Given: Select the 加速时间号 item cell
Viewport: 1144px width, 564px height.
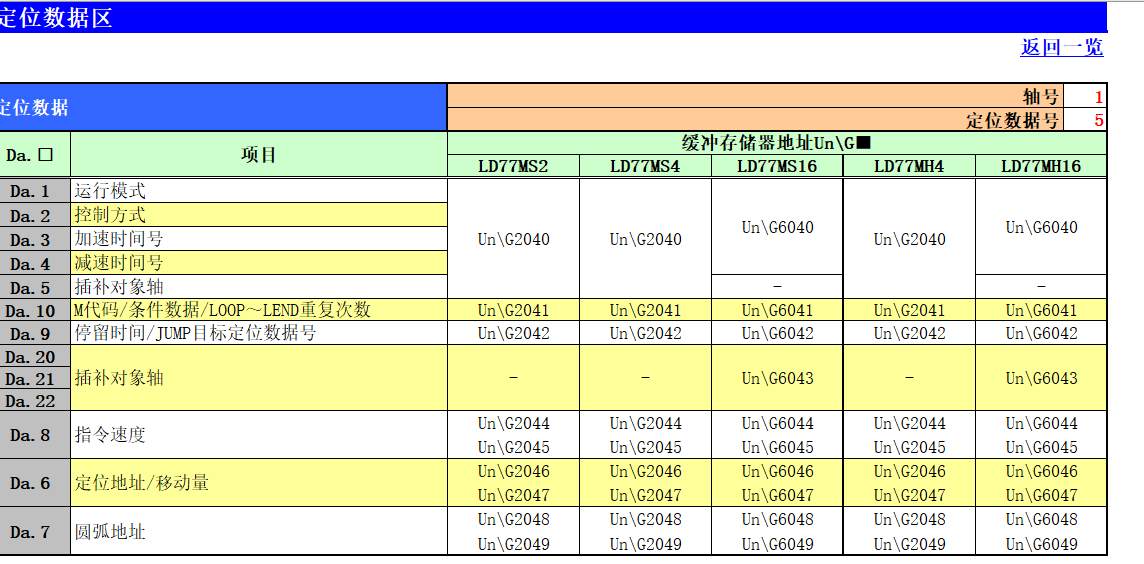Looking at the screenshot, I should tap(258, 239).
